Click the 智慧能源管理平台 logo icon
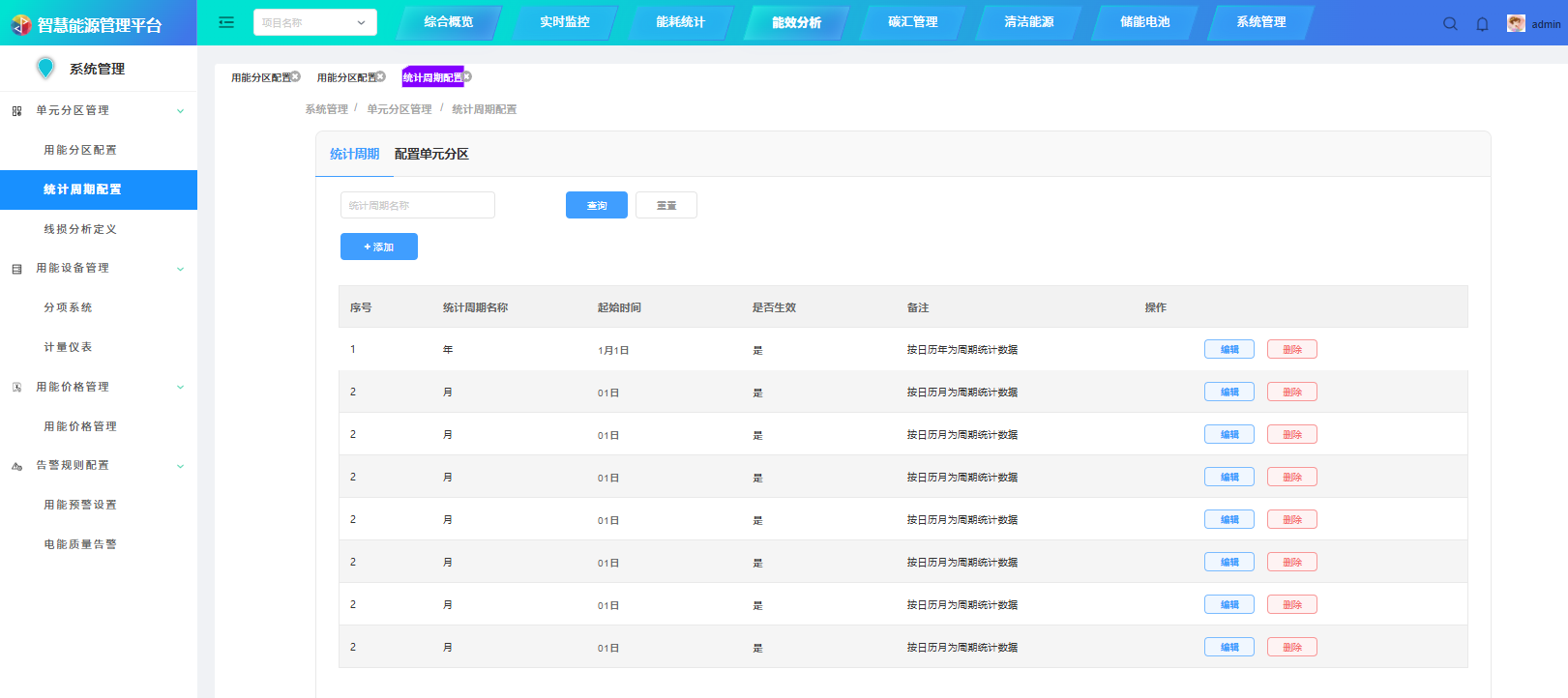The image size is (1568, 698). (x=20, y=25)
